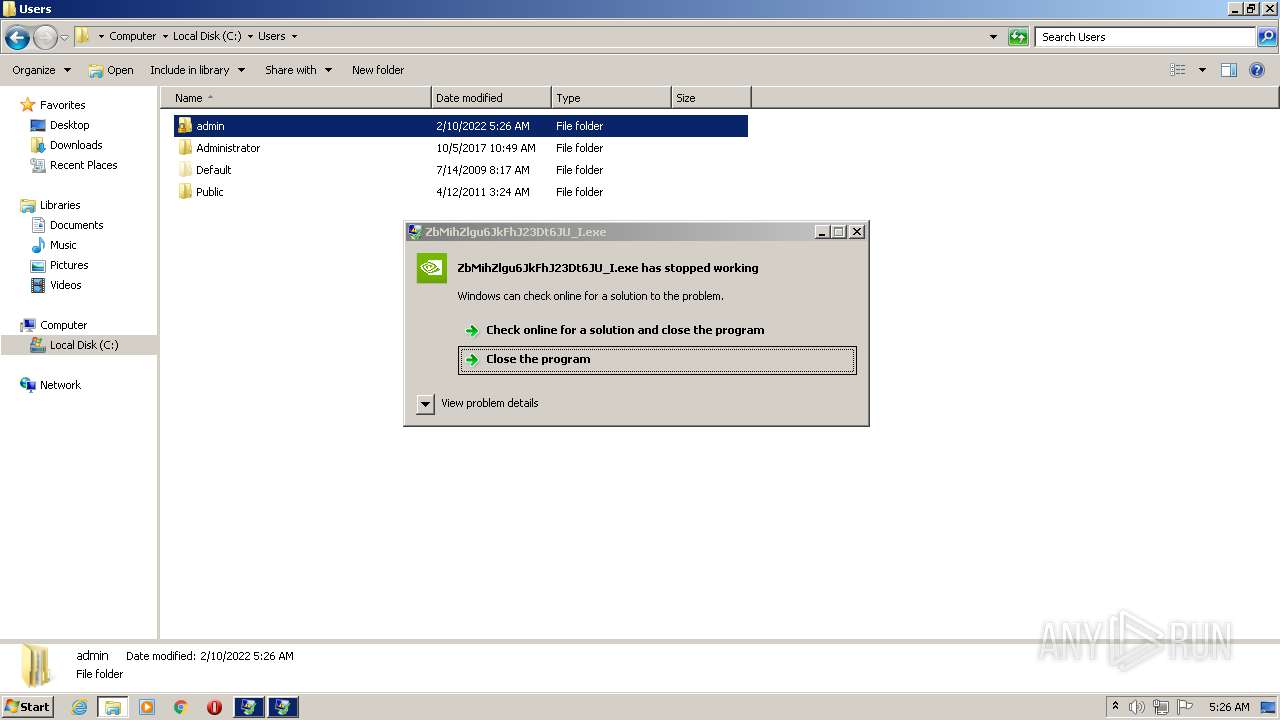Select Network in navigation pane

pos(60,385)
